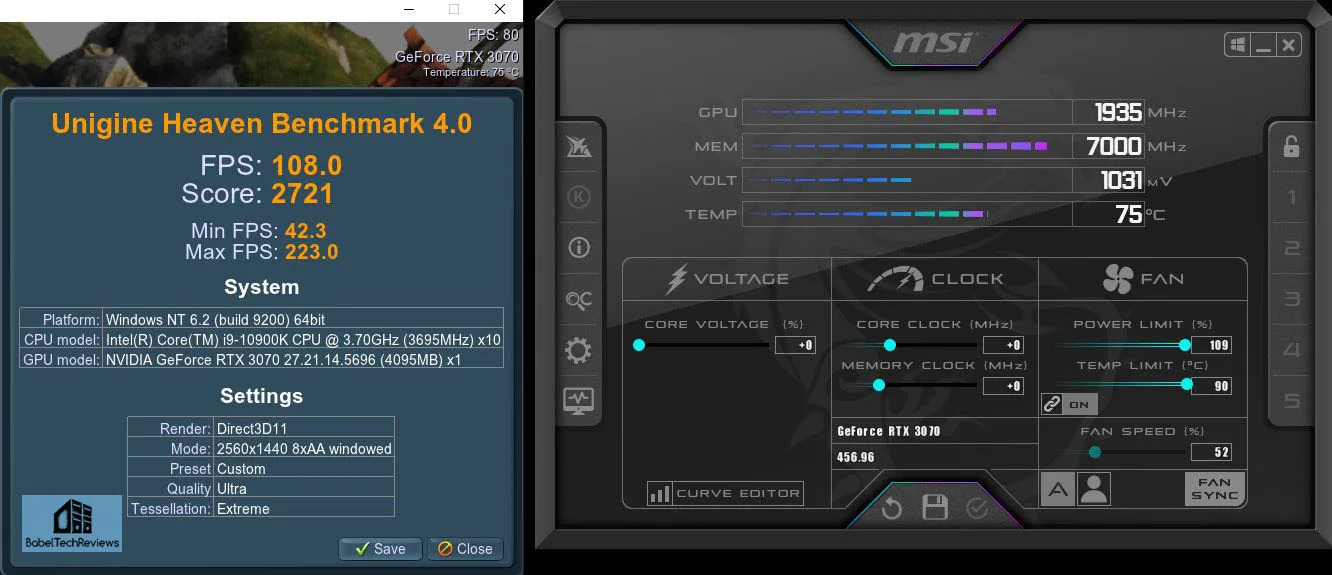Click the apply checkmark icon
Image resolution: width=1332 pixels, height=575 pixels.
coord(977,509)
